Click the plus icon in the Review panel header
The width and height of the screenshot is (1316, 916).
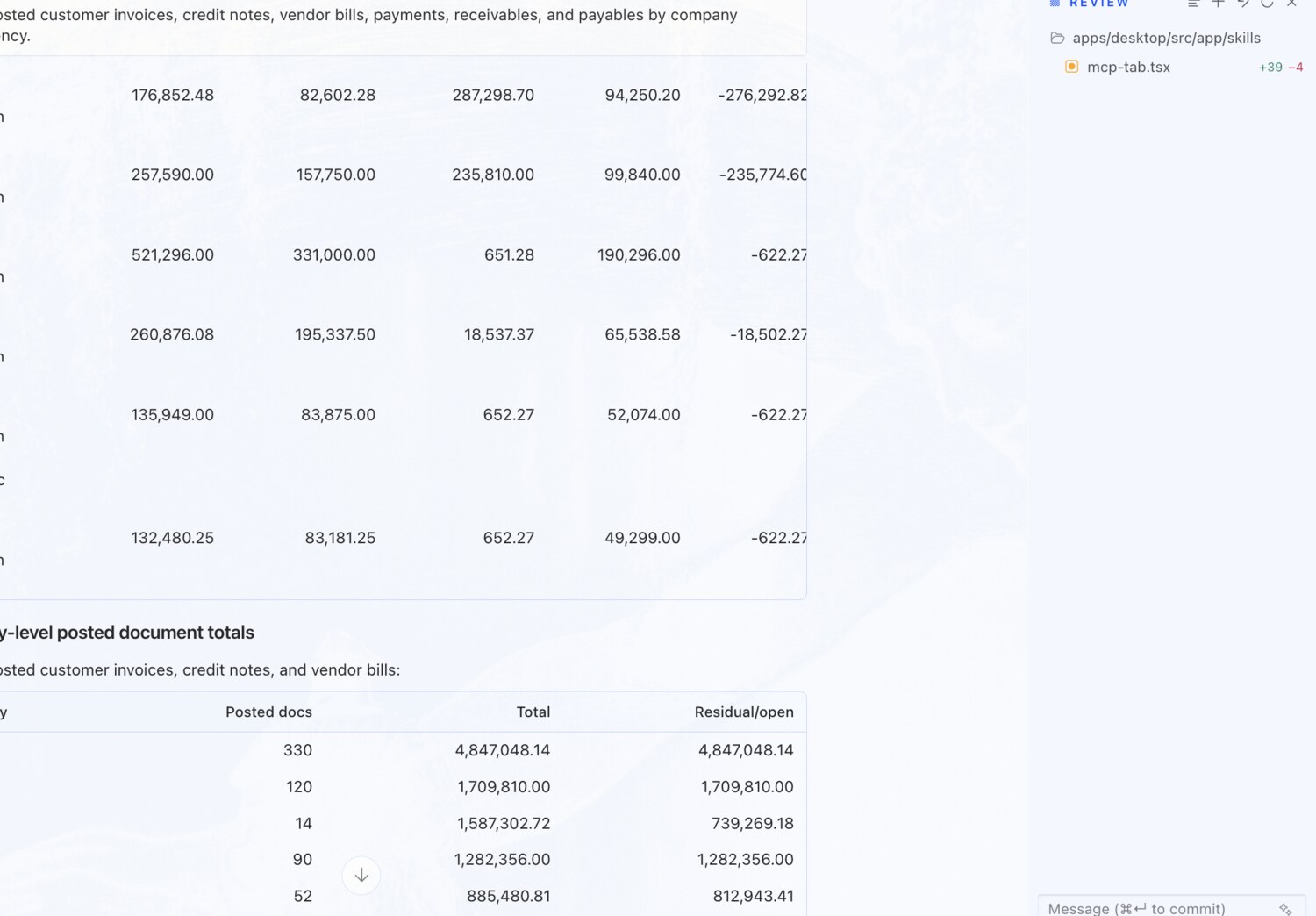(x=1218, y=4)
